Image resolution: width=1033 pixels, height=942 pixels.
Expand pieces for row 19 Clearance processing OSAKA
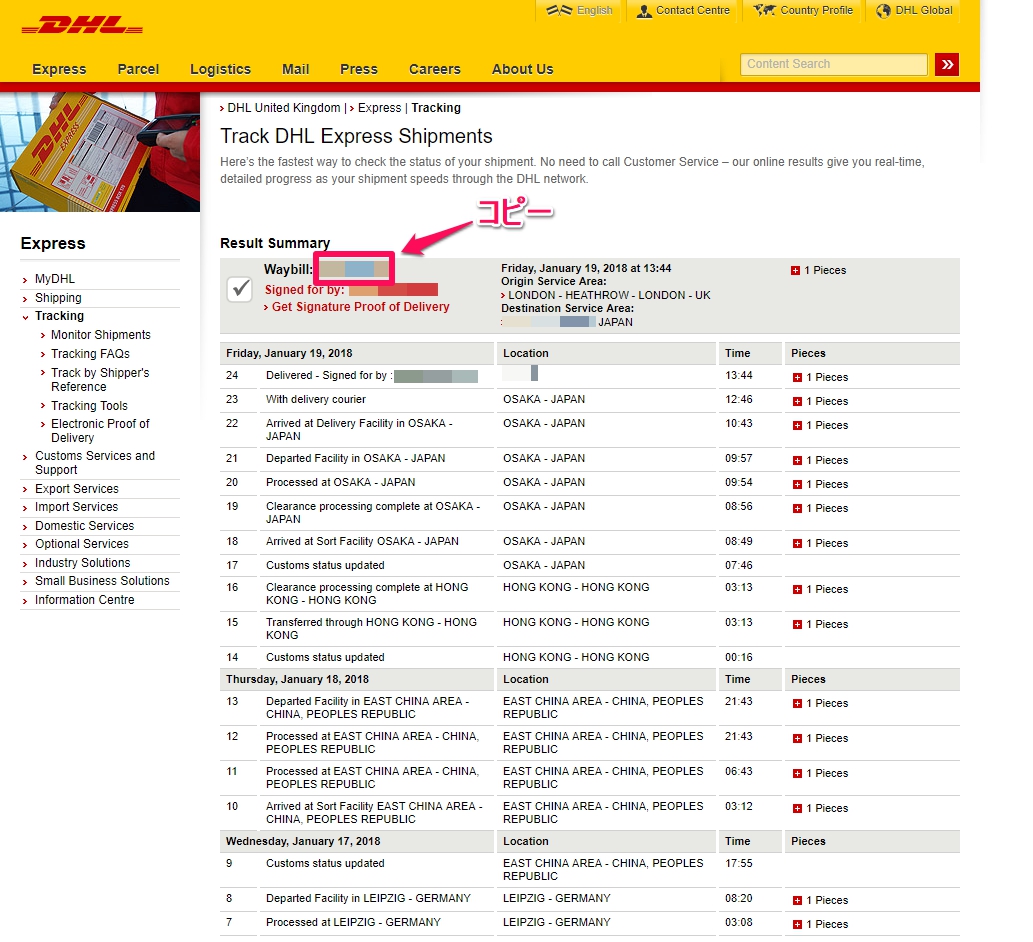pyautogui.click(x=797, y=509)
